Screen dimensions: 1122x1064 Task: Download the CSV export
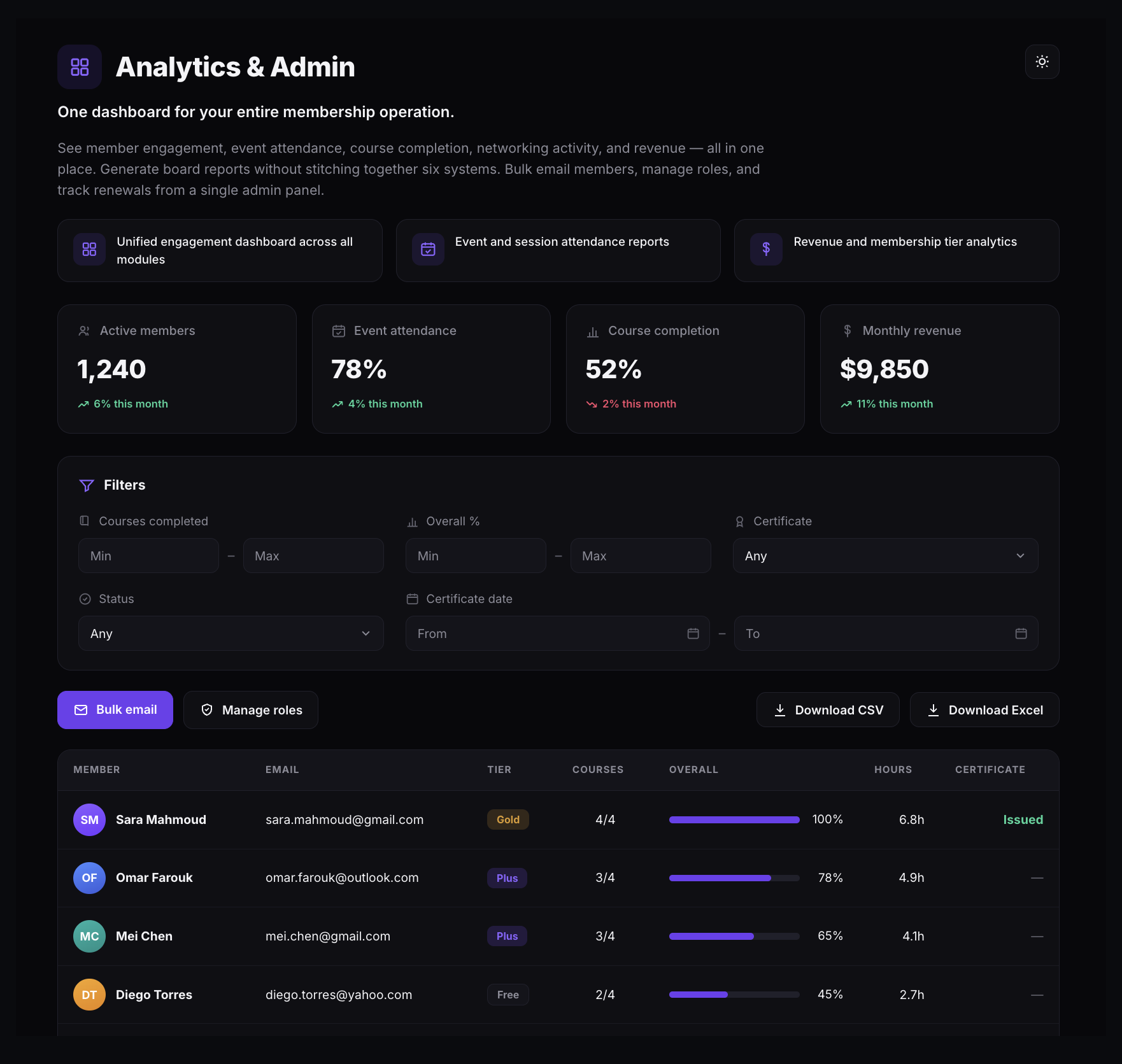[828, 710]
